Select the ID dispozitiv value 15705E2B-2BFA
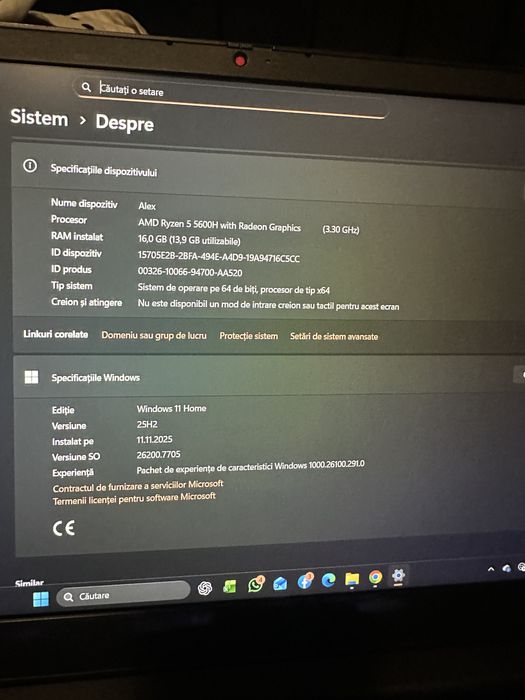 tap(219, 257)
